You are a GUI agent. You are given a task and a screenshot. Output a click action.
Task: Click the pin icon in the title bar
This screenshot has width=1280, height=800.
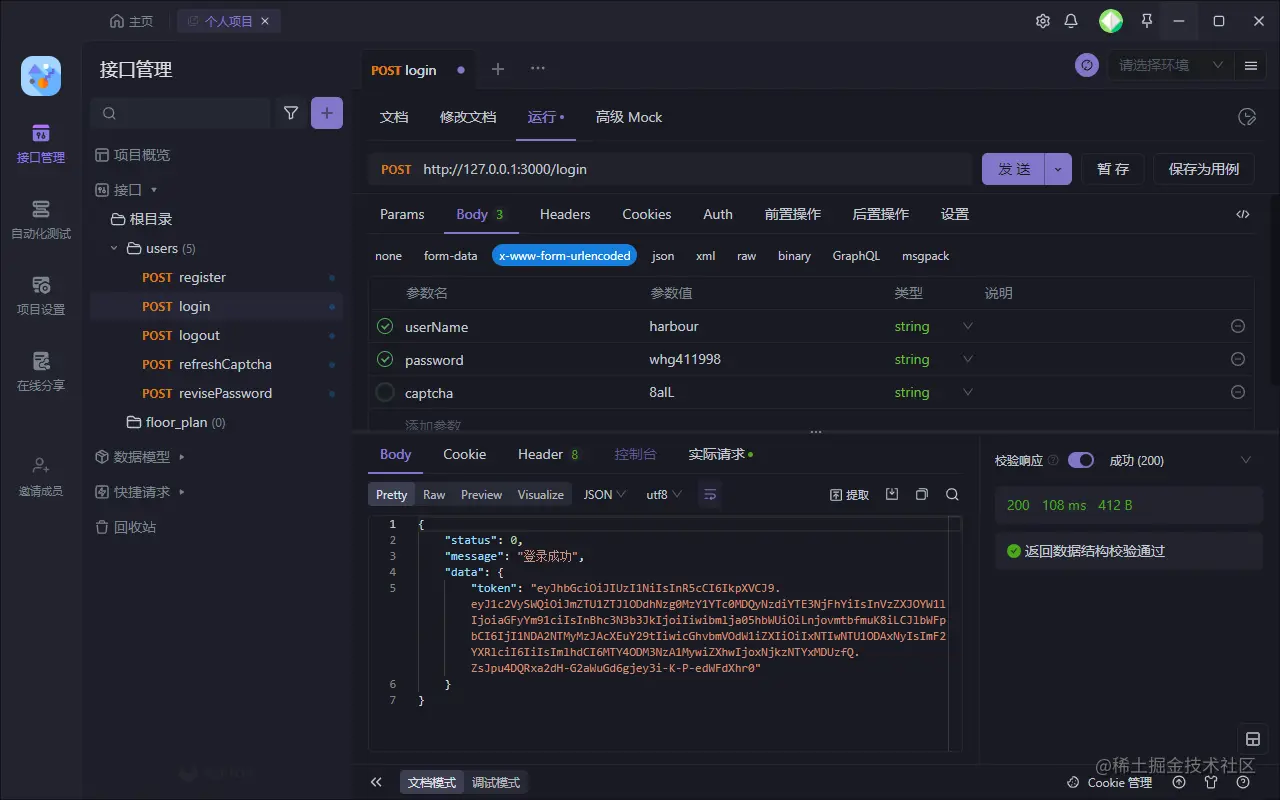[1147, 21]
